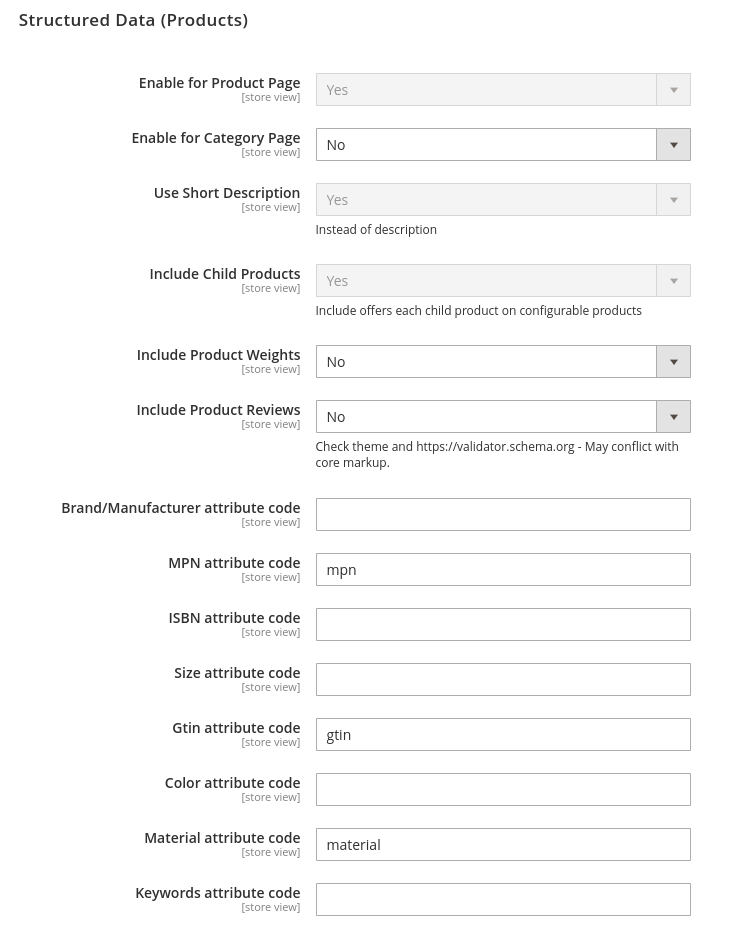Click the store view label under Enable for Product Page

(270, 96)
